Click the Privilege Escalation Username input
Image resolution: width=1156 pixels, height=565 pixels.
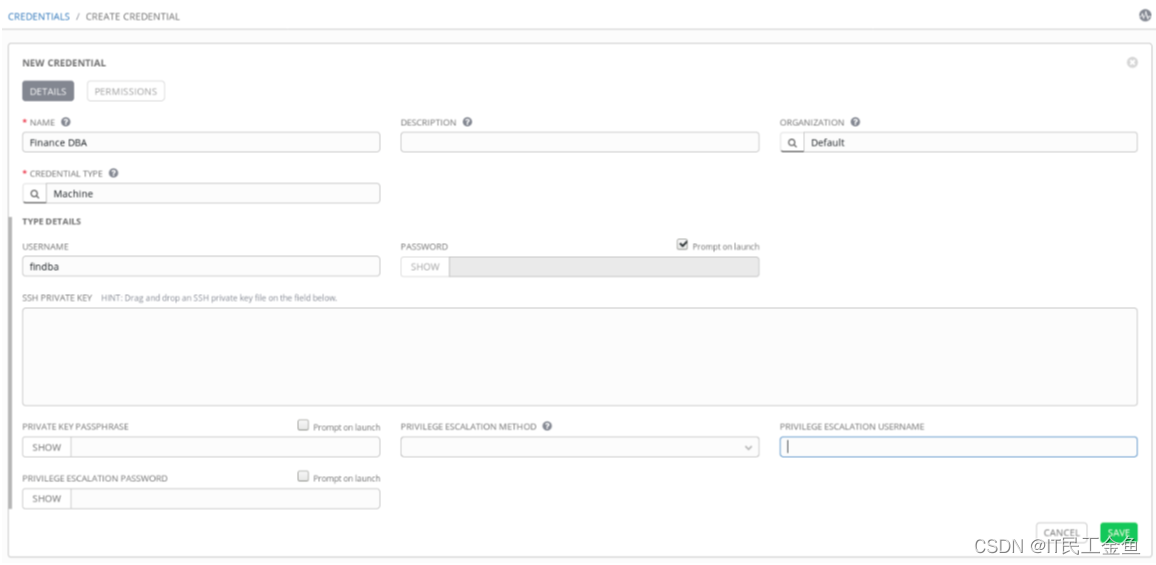pyautogui.click(x=958, y=447)
